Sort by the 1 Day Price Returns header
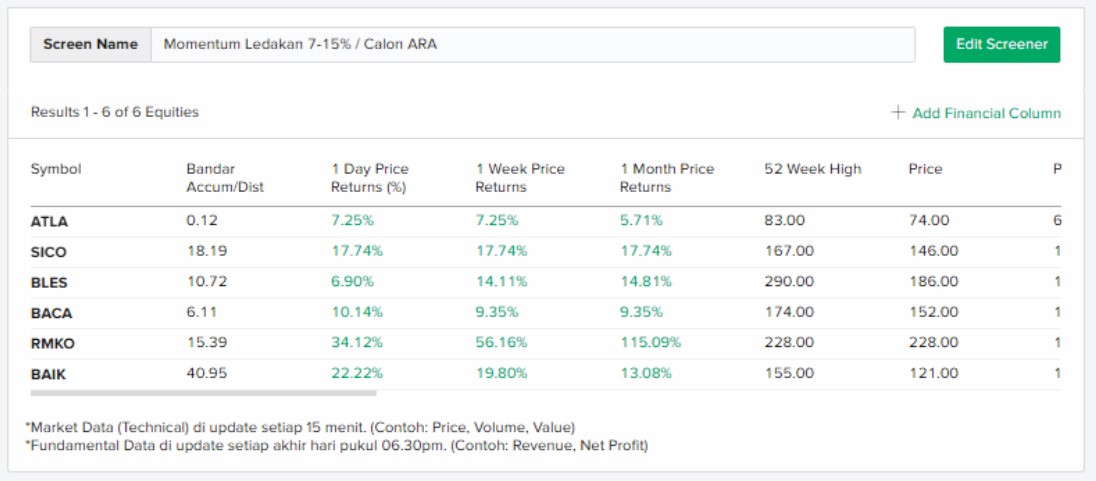 coord(370,178)
